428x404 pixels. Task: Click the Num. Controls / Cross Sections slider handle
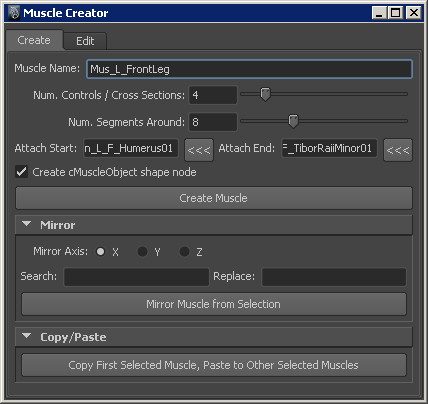pos(265,94)
